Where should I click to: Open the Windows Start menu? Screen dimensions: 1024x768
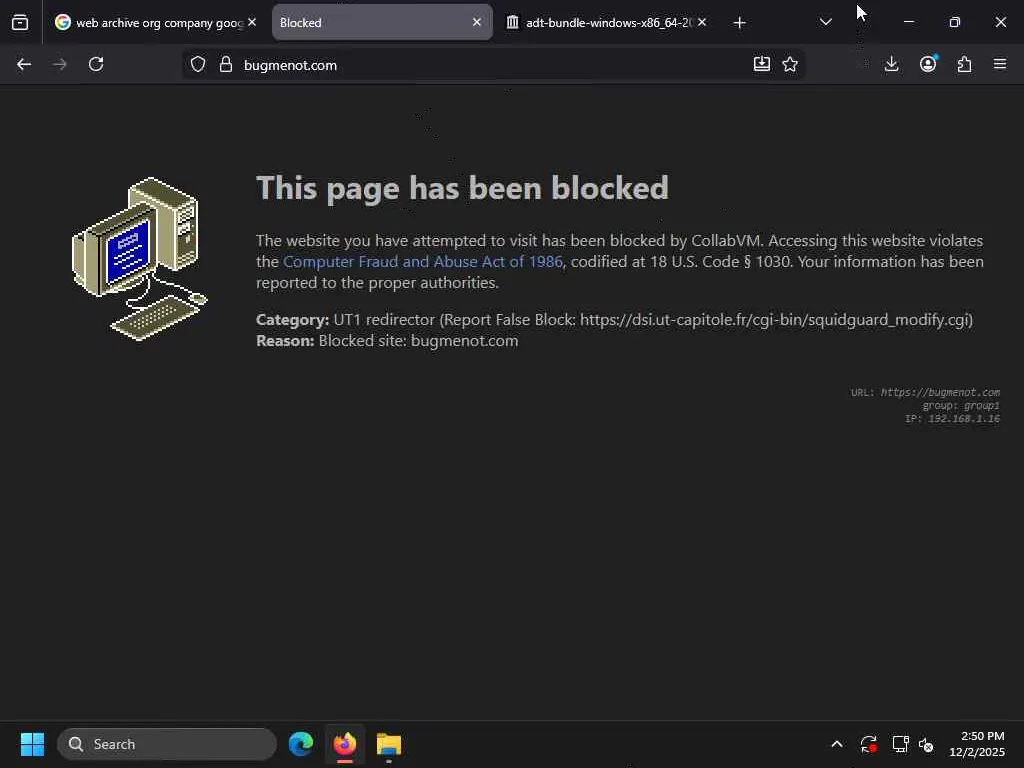click(32, 744)
